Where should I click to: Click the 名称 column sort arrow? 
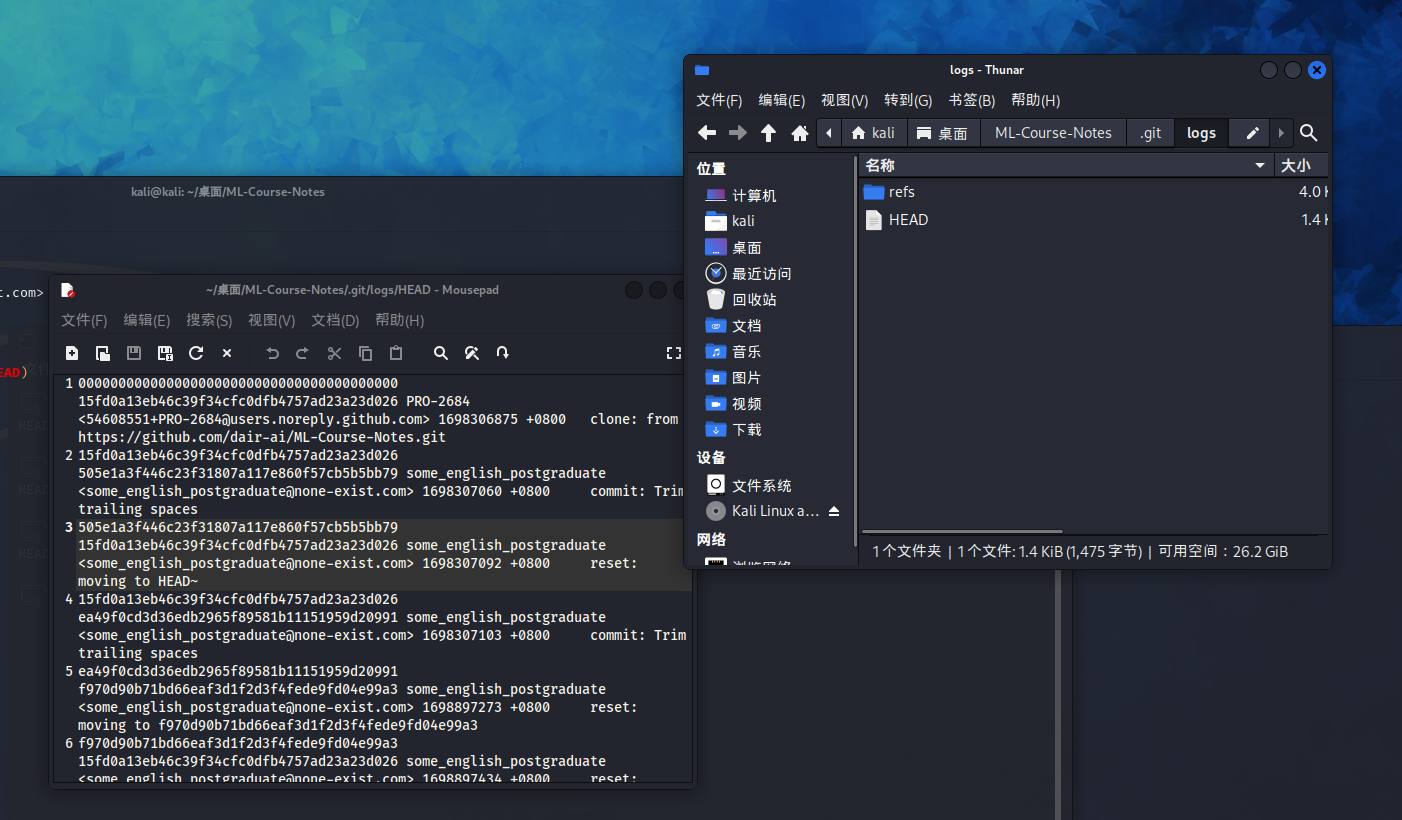tap(1260, 165)
